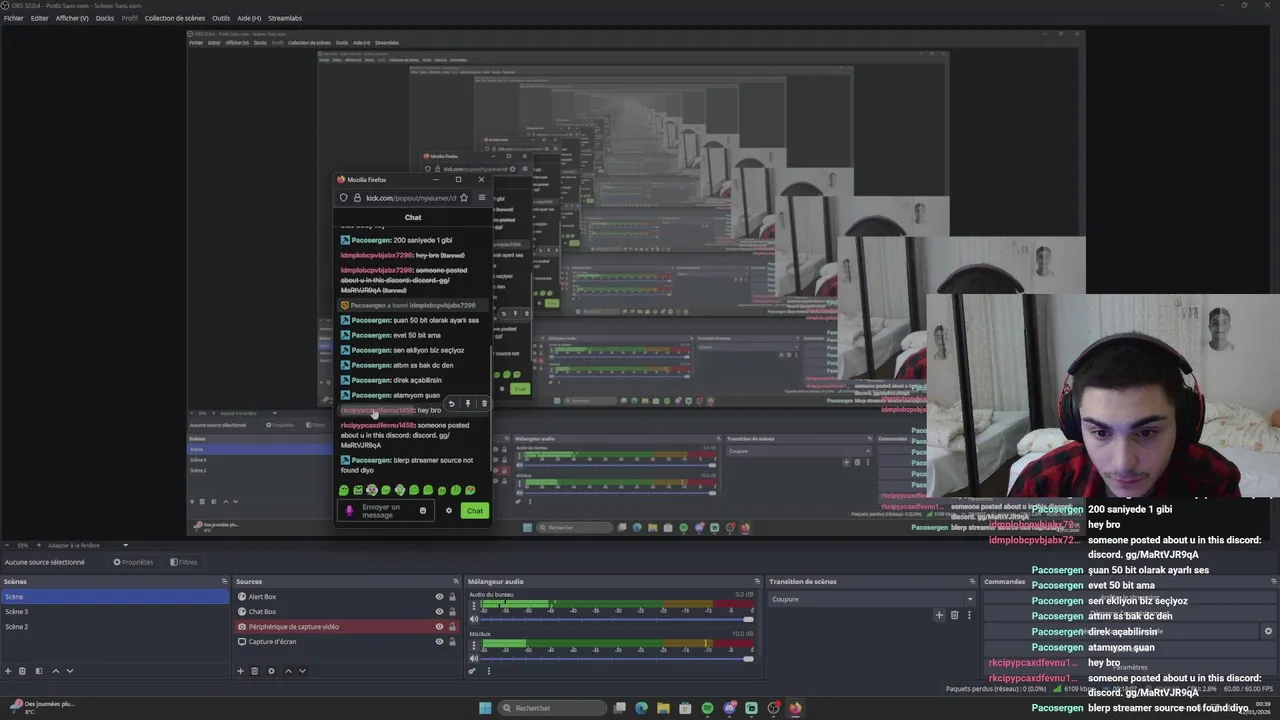
Task: Open the Fichier menu
Action: [13, 18]
